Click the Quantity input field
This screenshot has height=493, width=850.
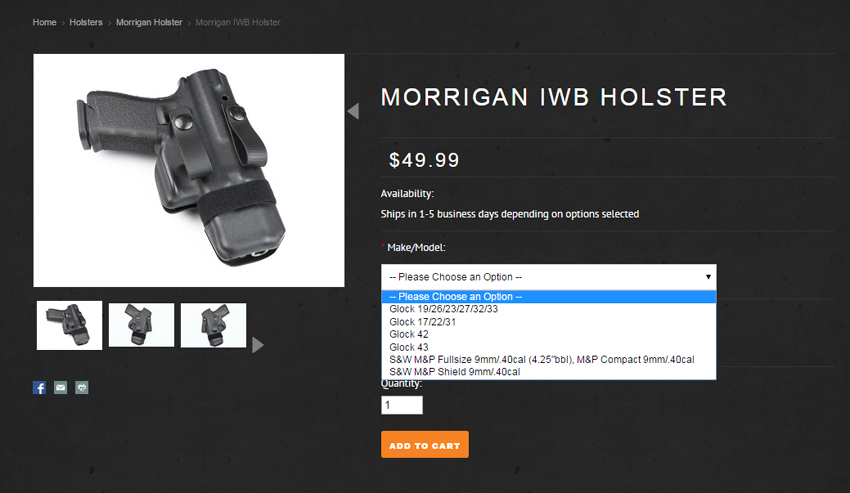(402, 405)
